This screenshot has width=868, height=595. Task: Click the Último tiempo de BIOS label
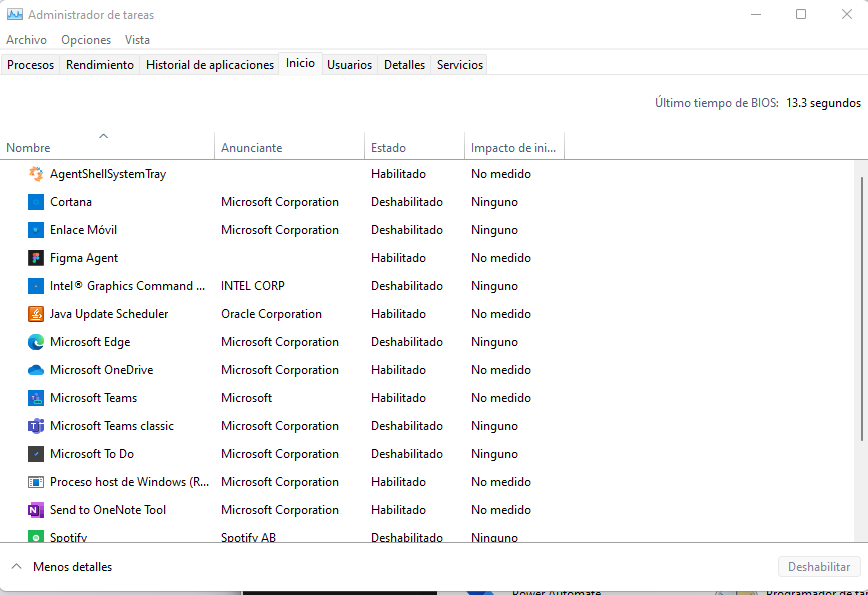pyautogui.click(x=717, y=103)
